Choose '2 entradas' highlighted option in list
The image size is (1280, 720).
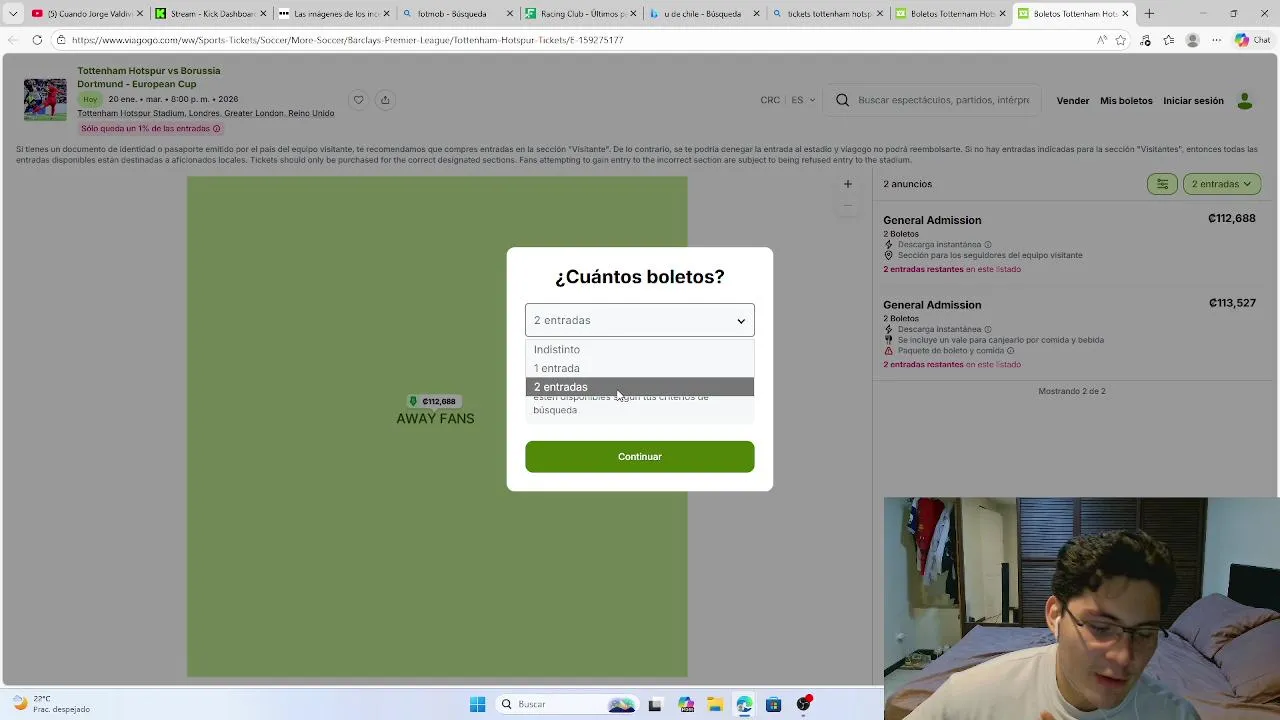click(x=639, y=387)
